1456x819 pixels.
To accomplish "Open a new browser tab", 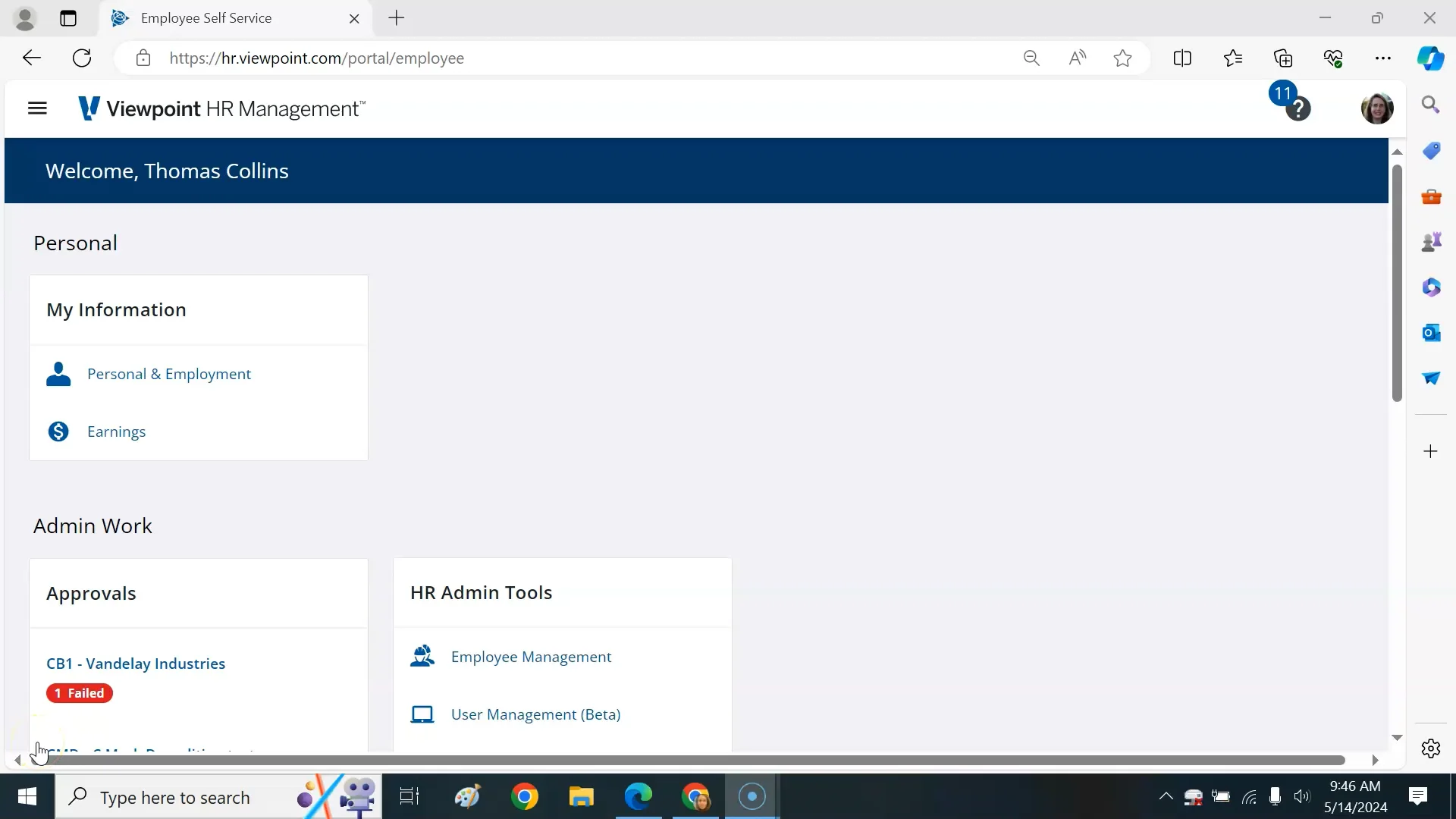I will point(397,18).
